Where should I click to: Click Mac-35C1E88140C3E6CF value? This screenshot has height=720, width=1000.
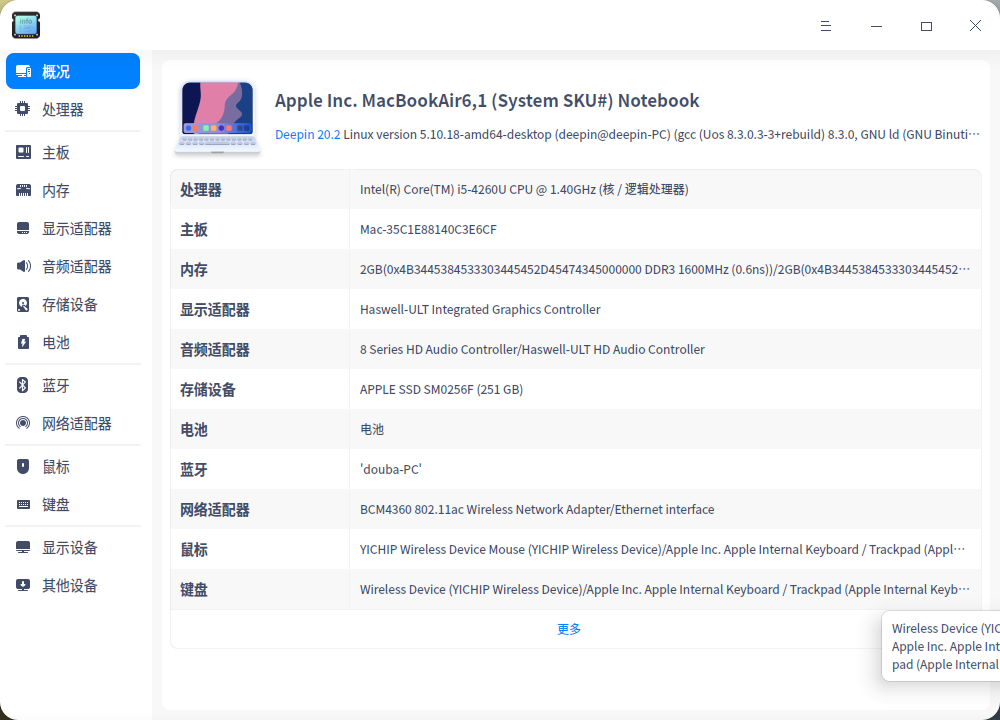point(428,230)
